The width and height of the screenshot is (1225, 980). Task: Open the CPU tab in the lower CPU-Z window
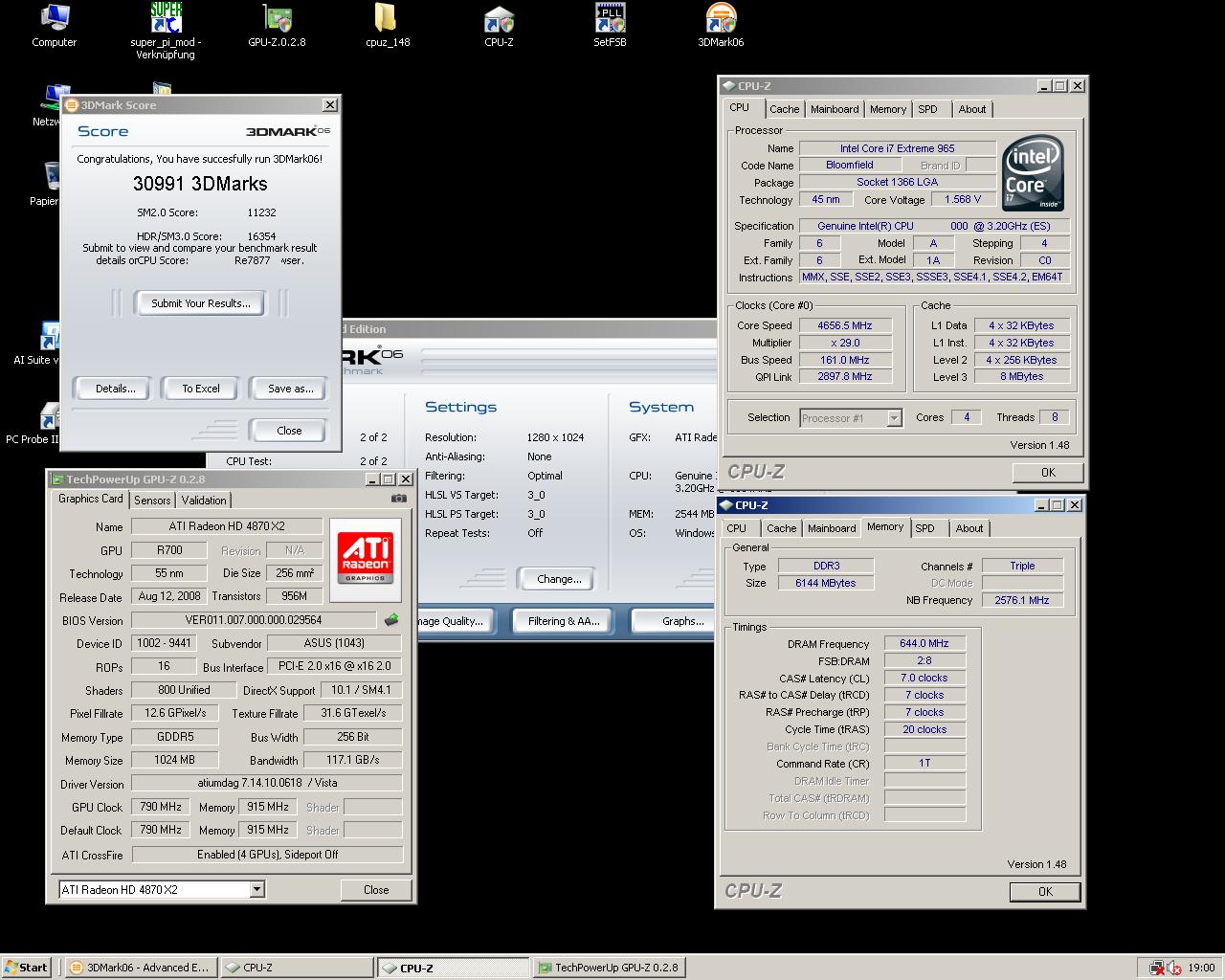(737, 528)
